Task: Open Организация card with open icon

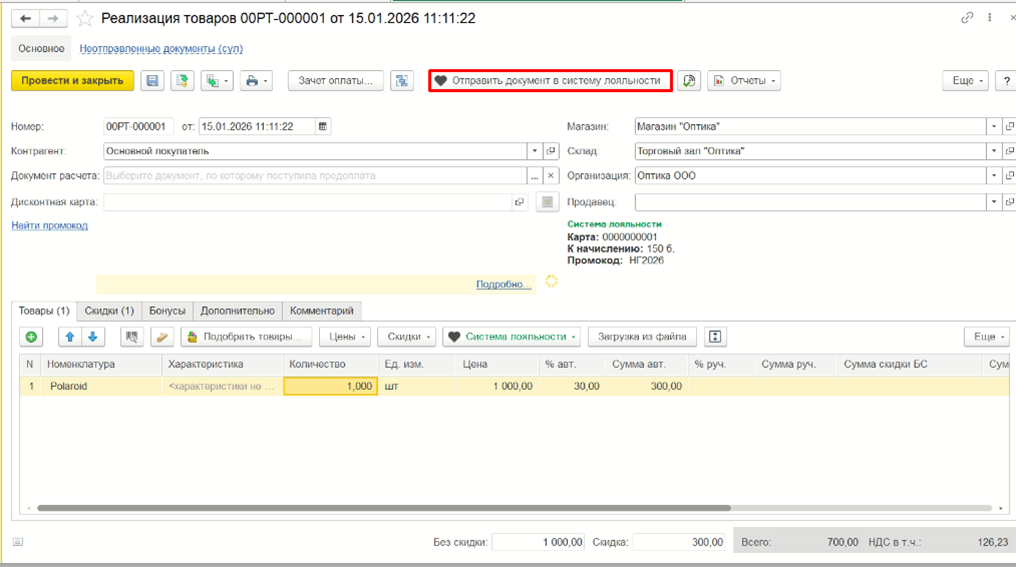Action: coord(1009,176)
